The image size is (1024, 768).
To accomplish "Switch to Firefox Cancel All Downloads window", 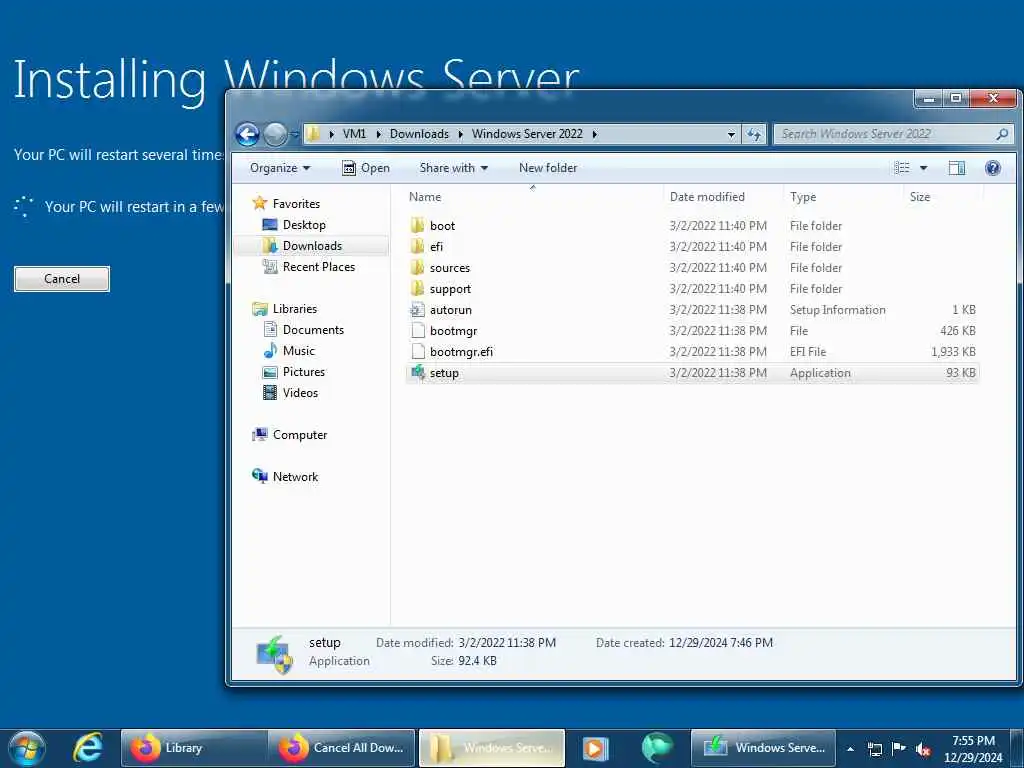I will tap(342, 748).
